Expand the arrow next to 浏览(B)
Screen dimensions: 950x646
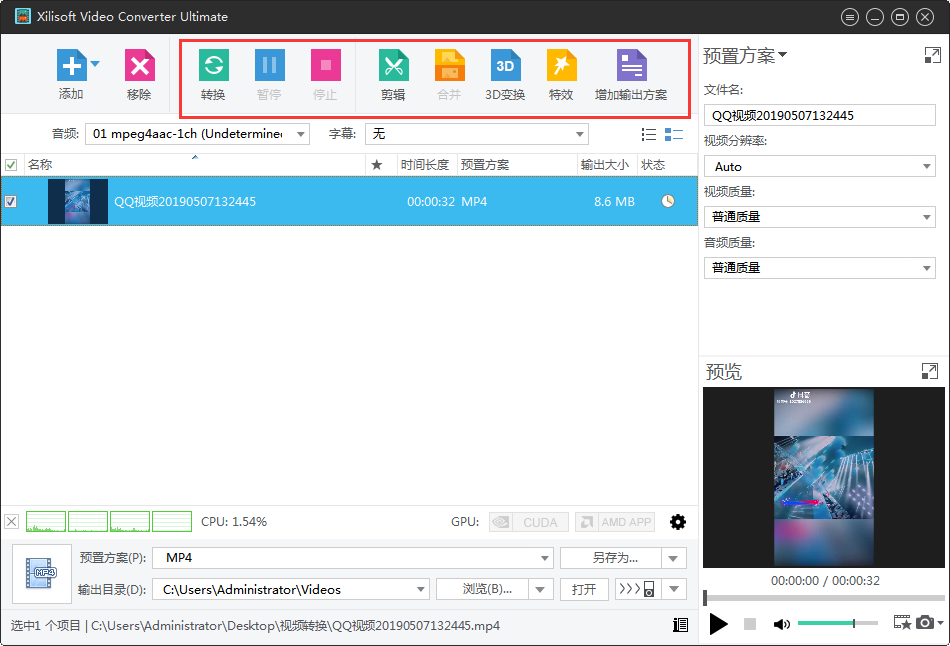click(540, 589)
